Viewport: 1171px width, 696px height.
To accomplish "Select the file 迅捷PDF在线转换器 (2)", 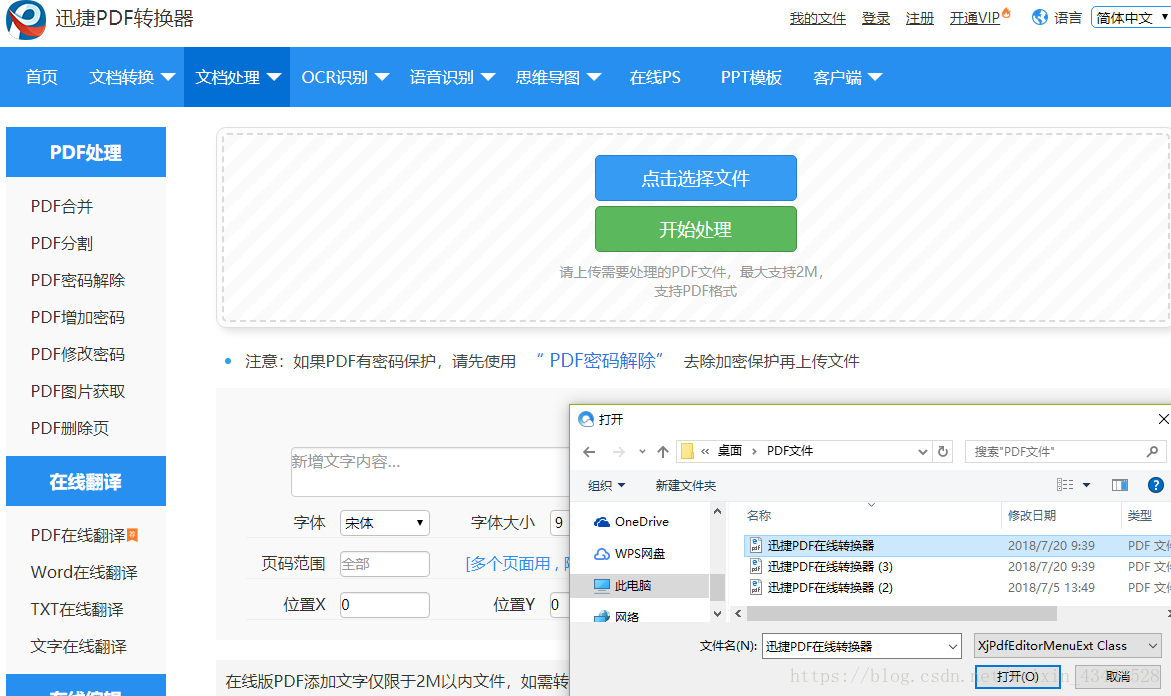I will 830,588.
